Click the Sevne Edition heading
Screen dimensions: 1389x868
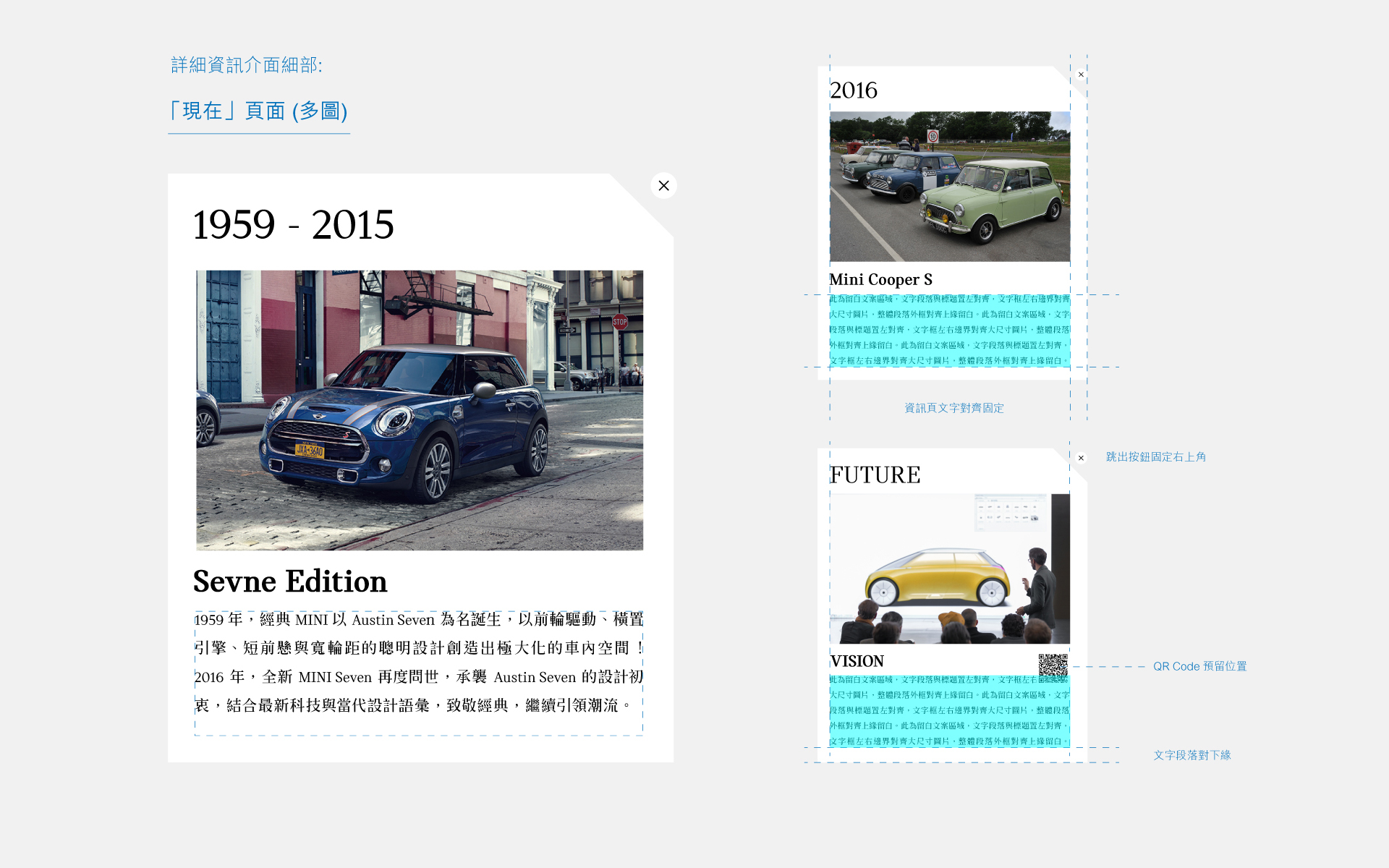point(290,582)
